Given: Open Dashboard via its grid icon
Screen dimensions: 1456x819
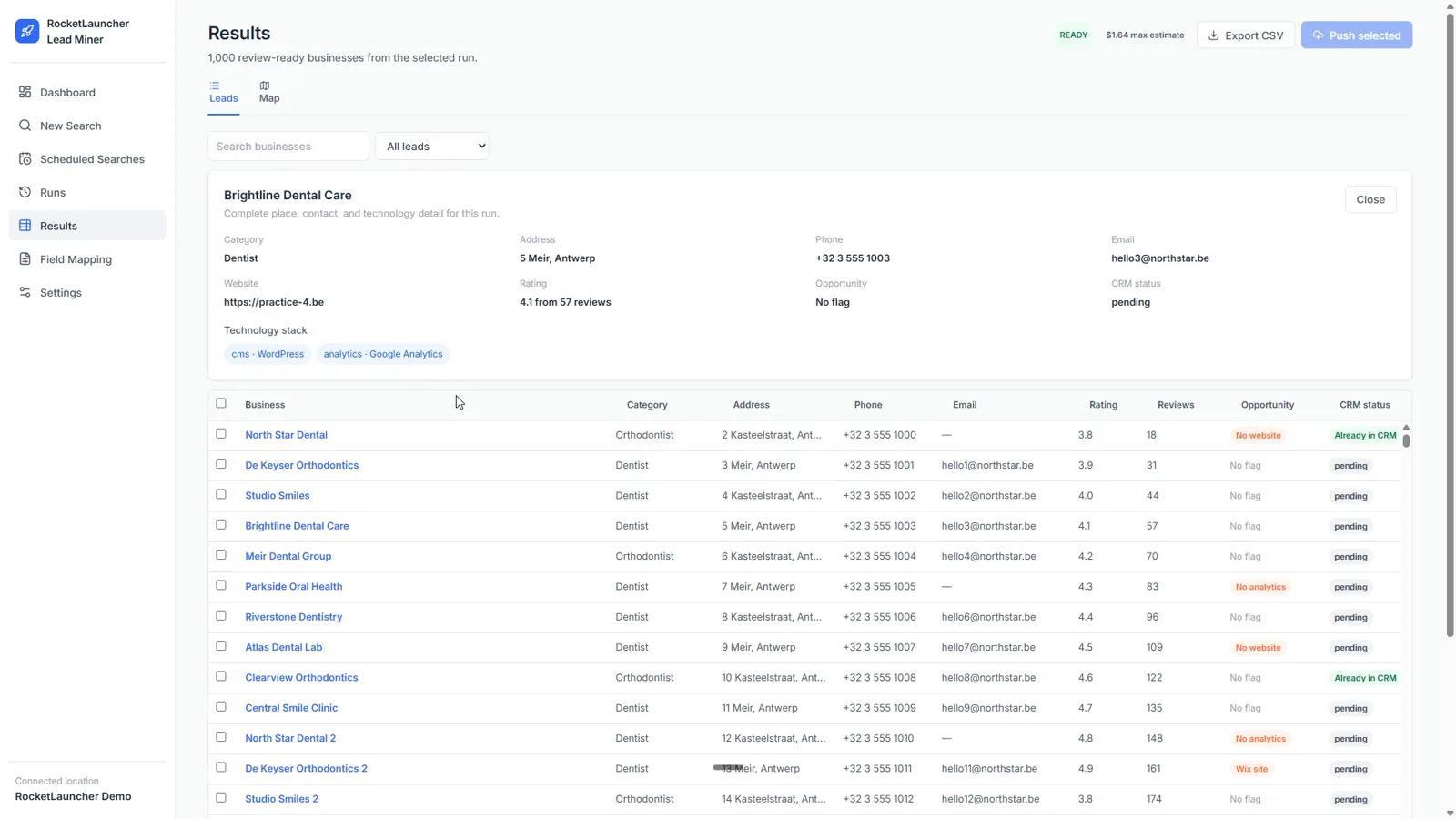Looking at the screenshot, I should [25, 92].
